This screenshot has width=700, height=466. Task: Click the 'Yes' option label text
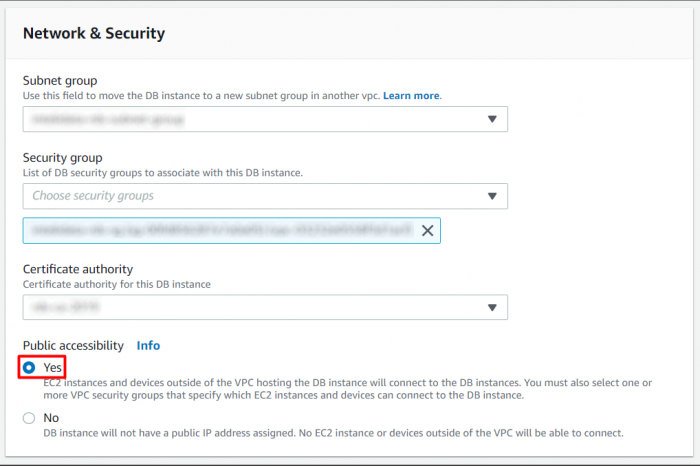coord(53,368)
